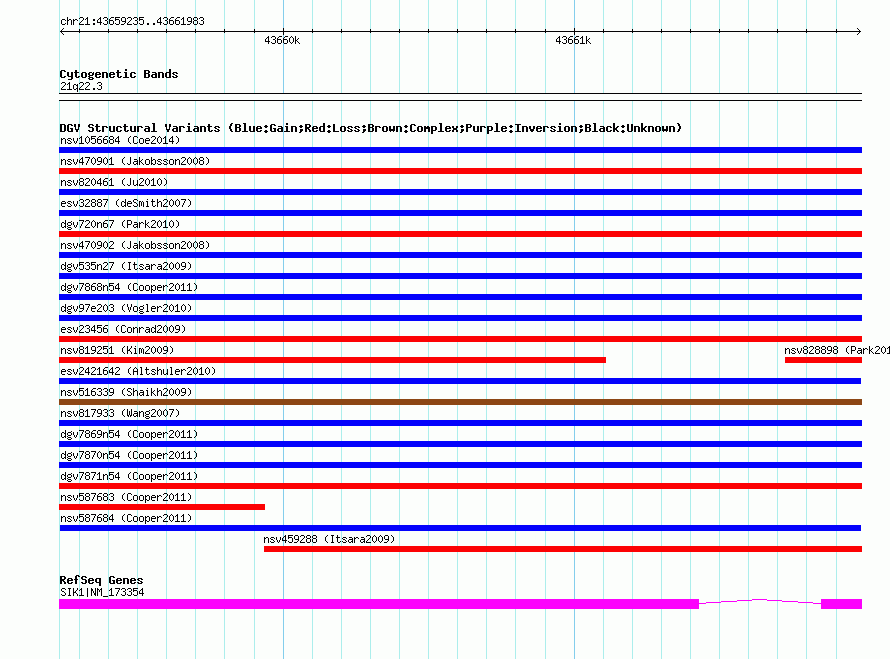The image size is (890, 659).
Task: Click the right arrow end of ruler
Action: [859, 32]
